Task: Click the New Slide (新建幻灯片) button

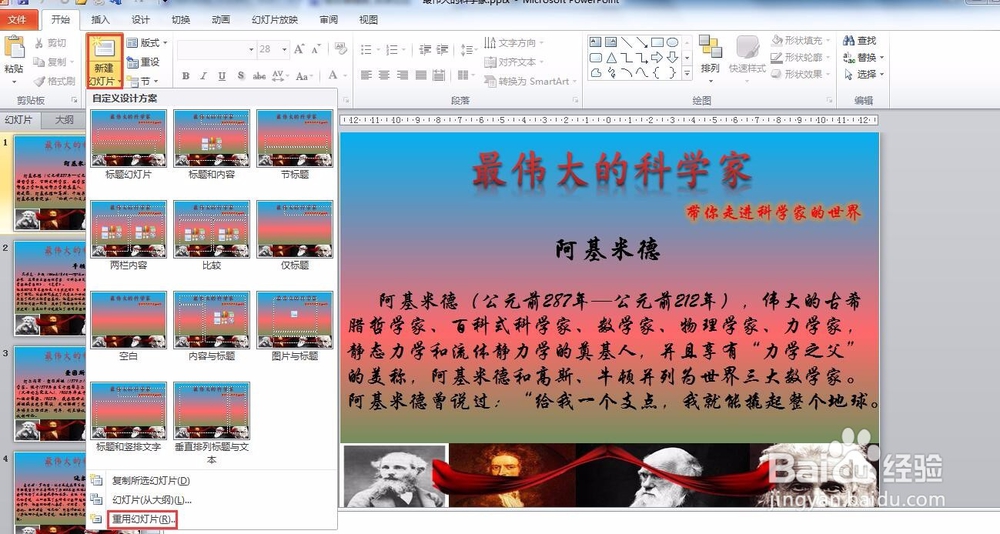Action: 104,61
